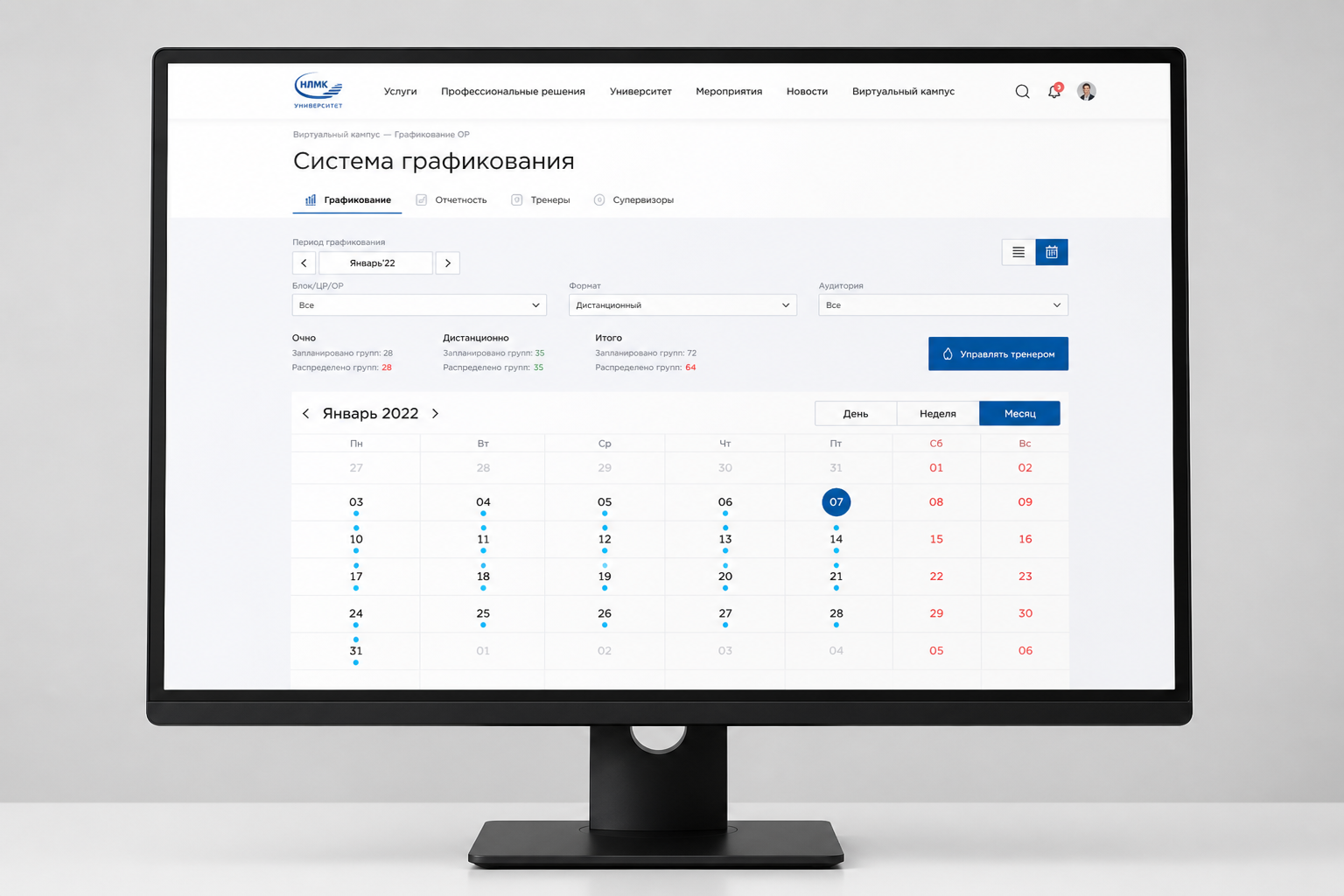Open the notifications bell
Viewport: 1344px width, 896px height.
[x=1054, y=91]
